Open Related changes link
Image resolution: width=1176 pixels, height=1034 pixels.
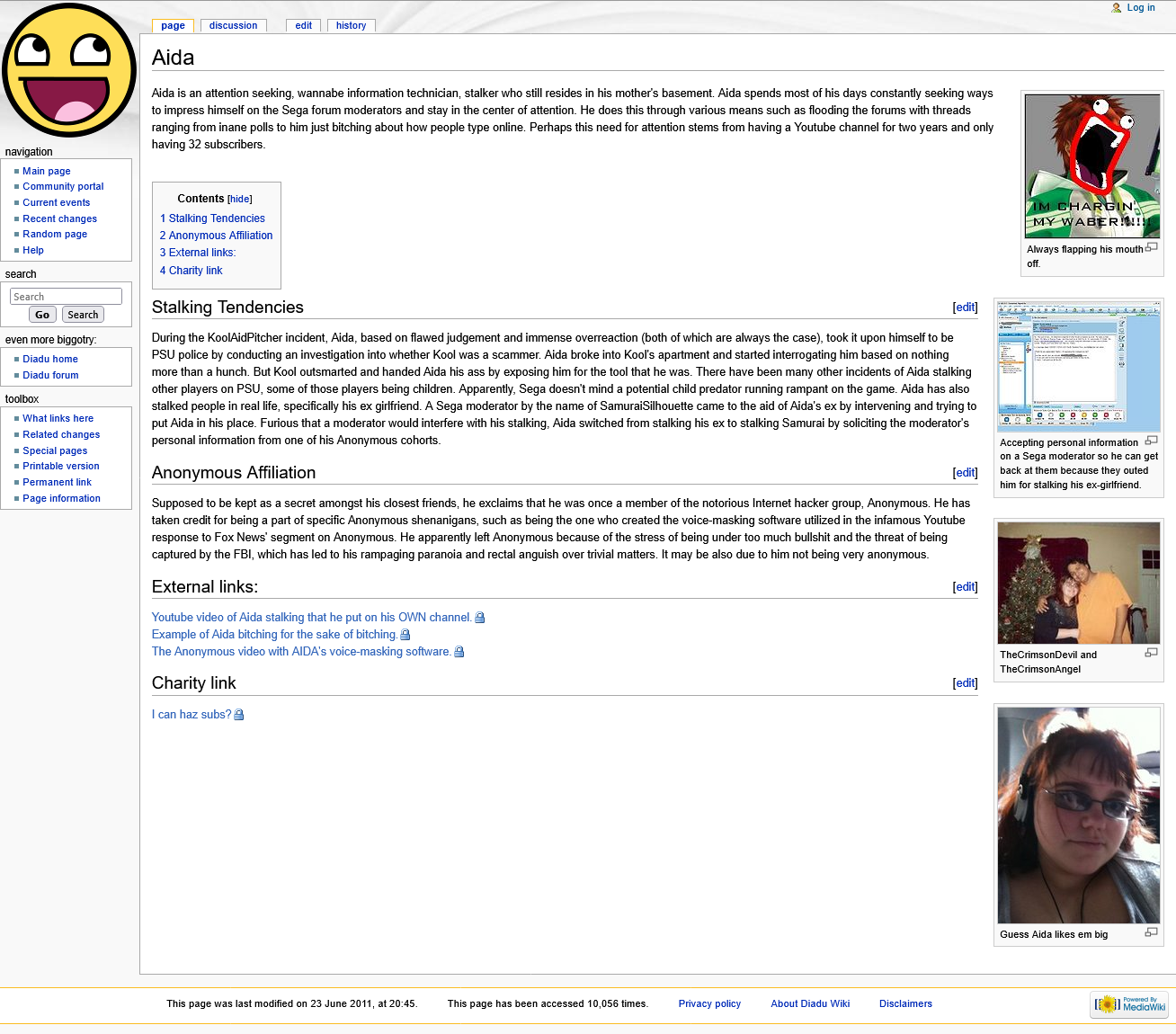click(x=61, y=435)
